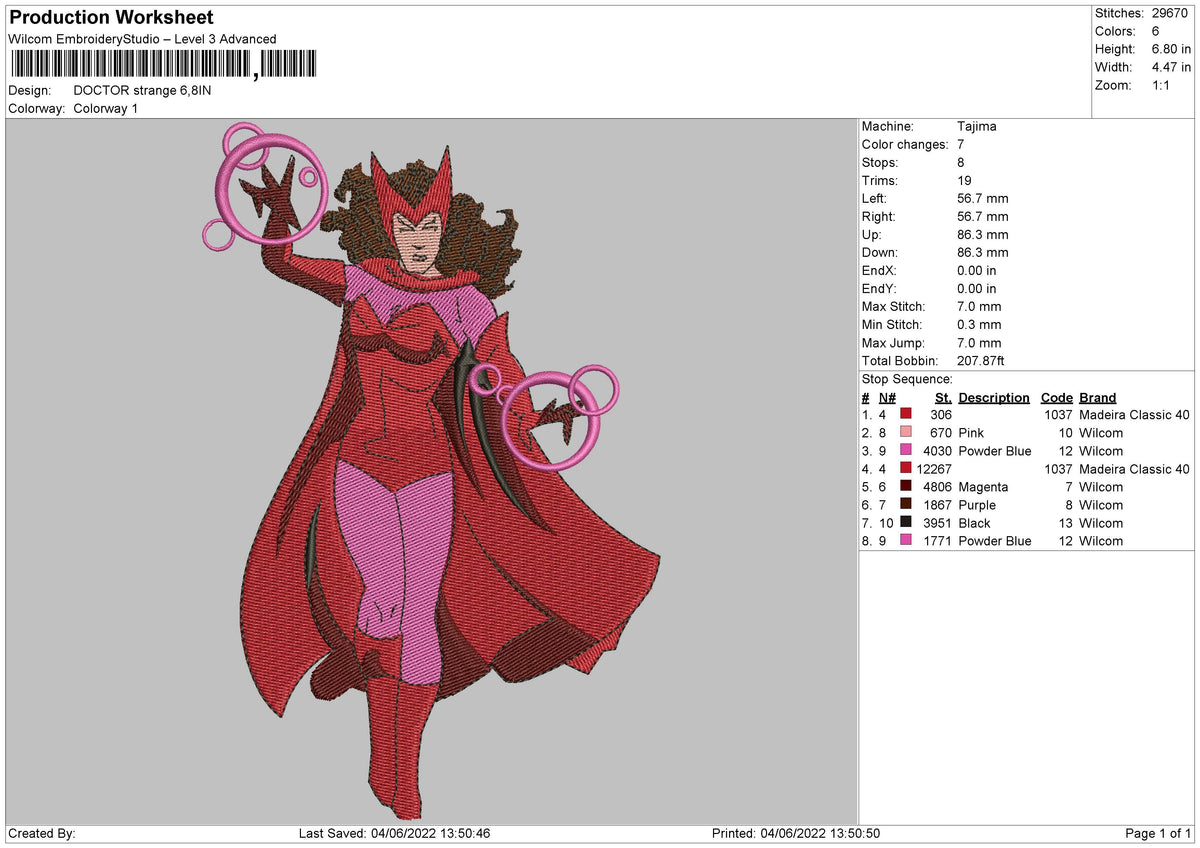Click stitch count 12267

coord(934,469)
